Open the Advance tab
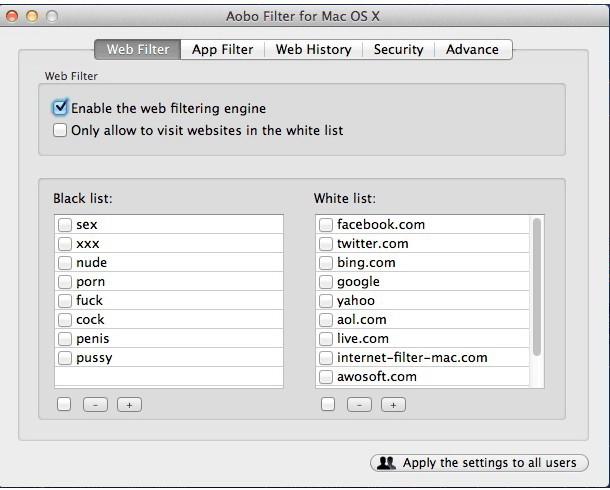The height and width of the screenshot is (490, 610). [x=472, y=49]
